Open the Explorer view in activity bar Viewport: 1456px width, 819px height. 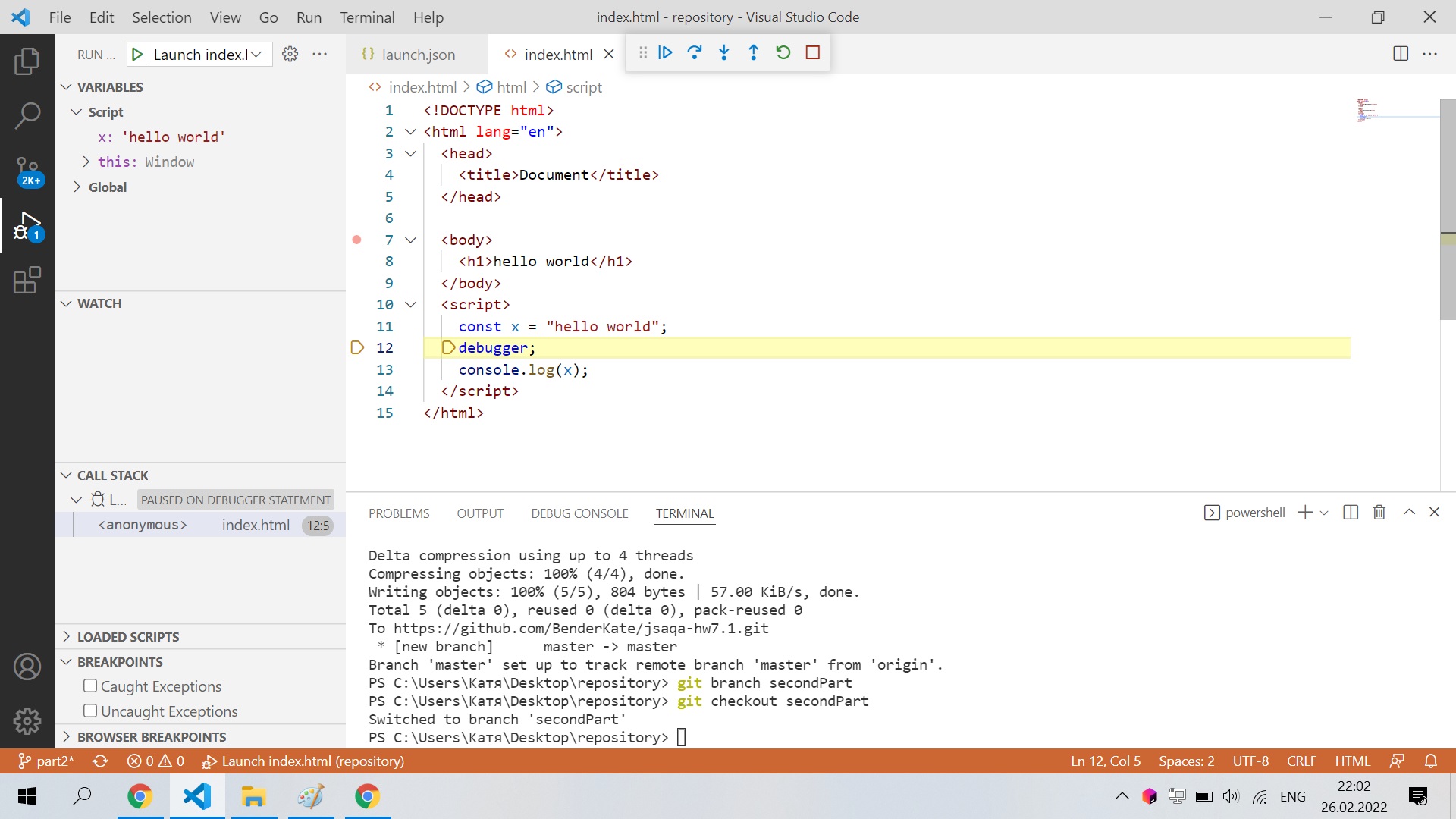coord(27,61)
